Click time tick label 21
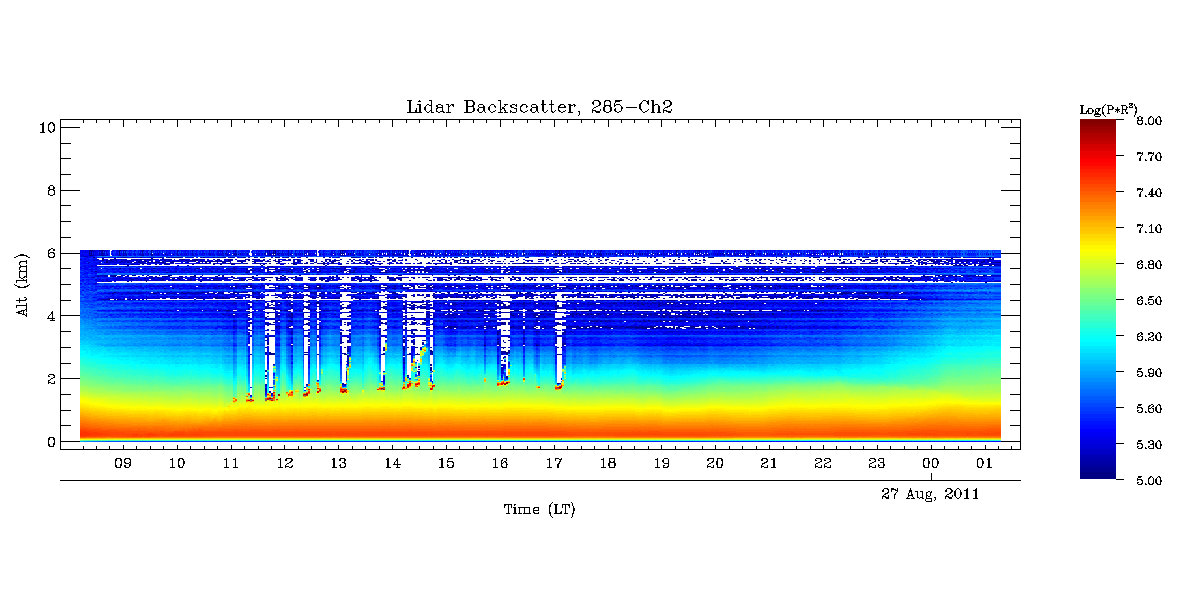This screenshot has width=1200, height=600. [x=769, y=464]
